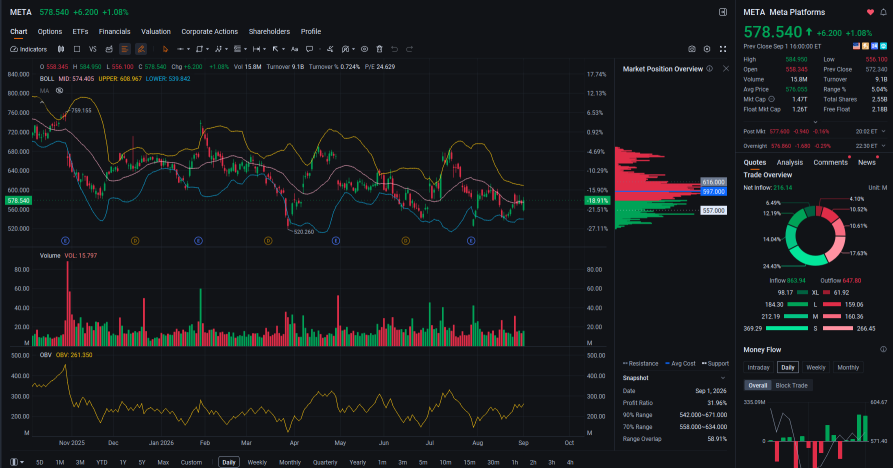Delete drawings with the trash icon
The height and width of the screenshot is (468, 893).
coord(379,50)
